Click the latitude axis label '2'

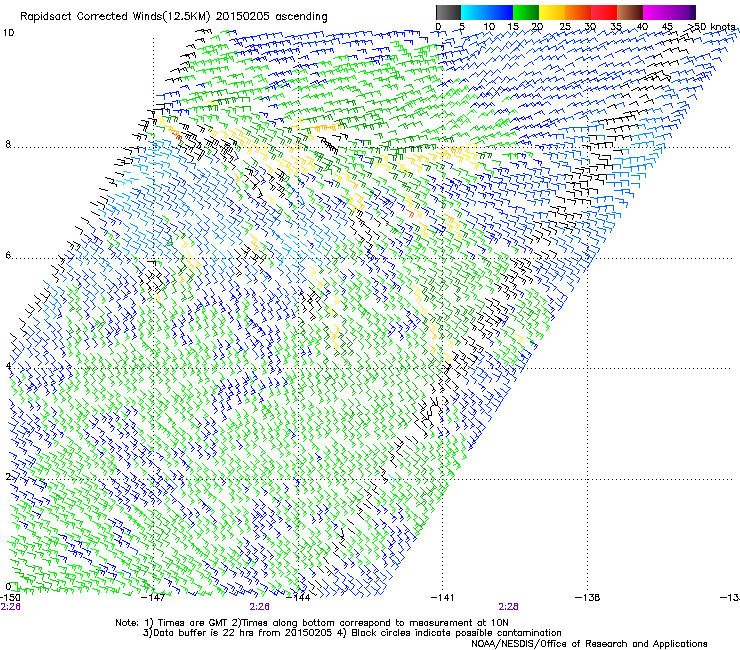(8, 476)
